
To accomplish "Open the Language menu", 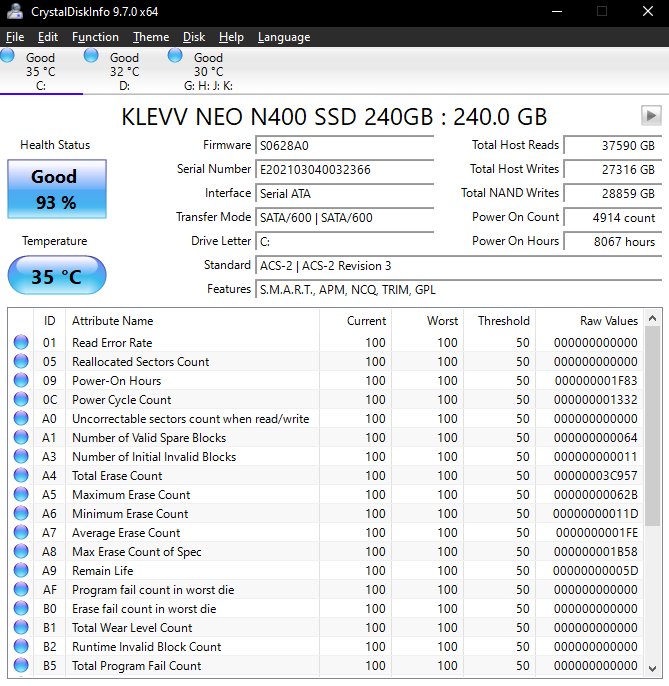I will point(284,37).
